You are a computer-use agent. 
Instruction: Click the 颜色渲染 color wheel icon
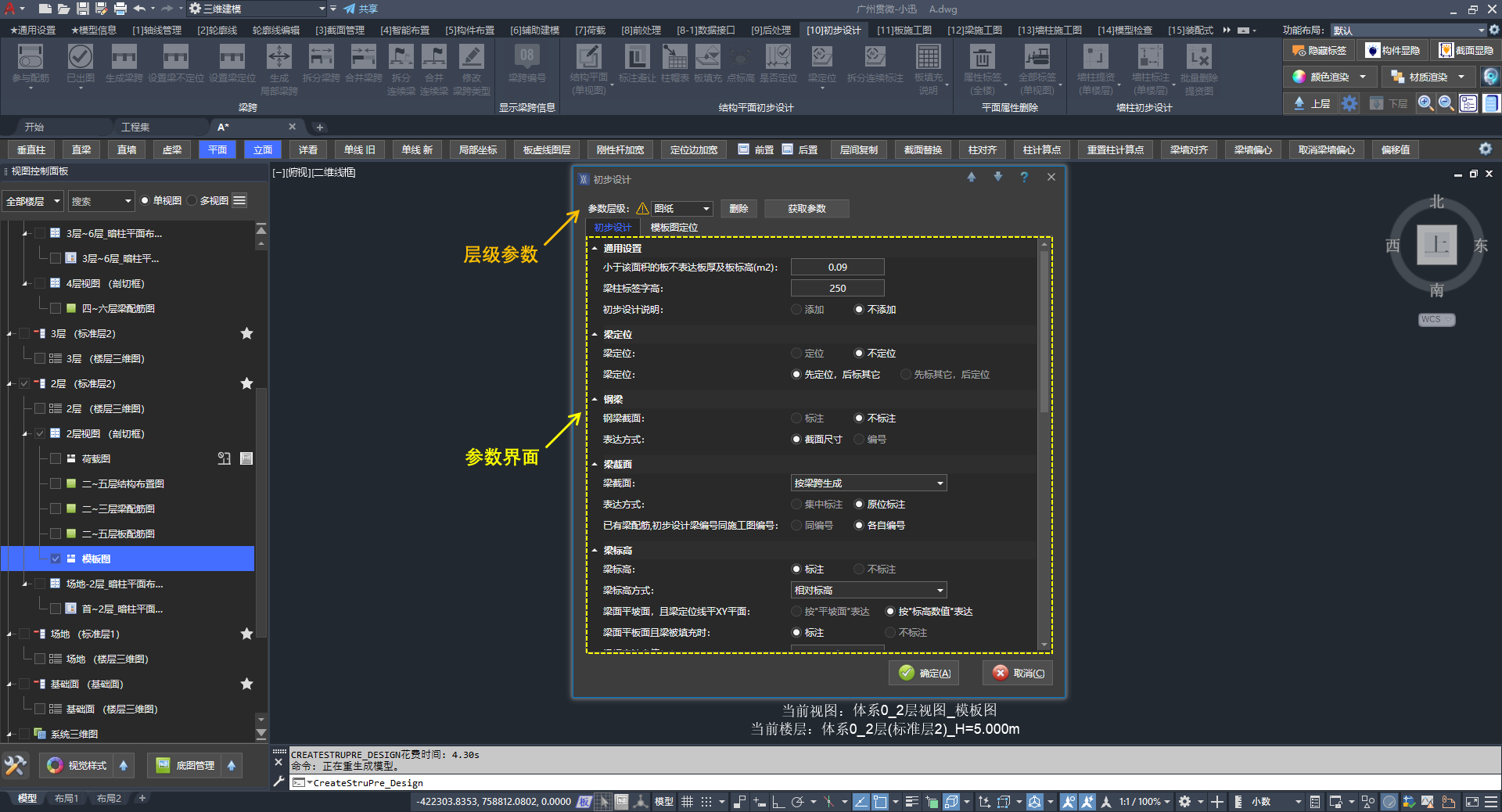coord(1299,77)
